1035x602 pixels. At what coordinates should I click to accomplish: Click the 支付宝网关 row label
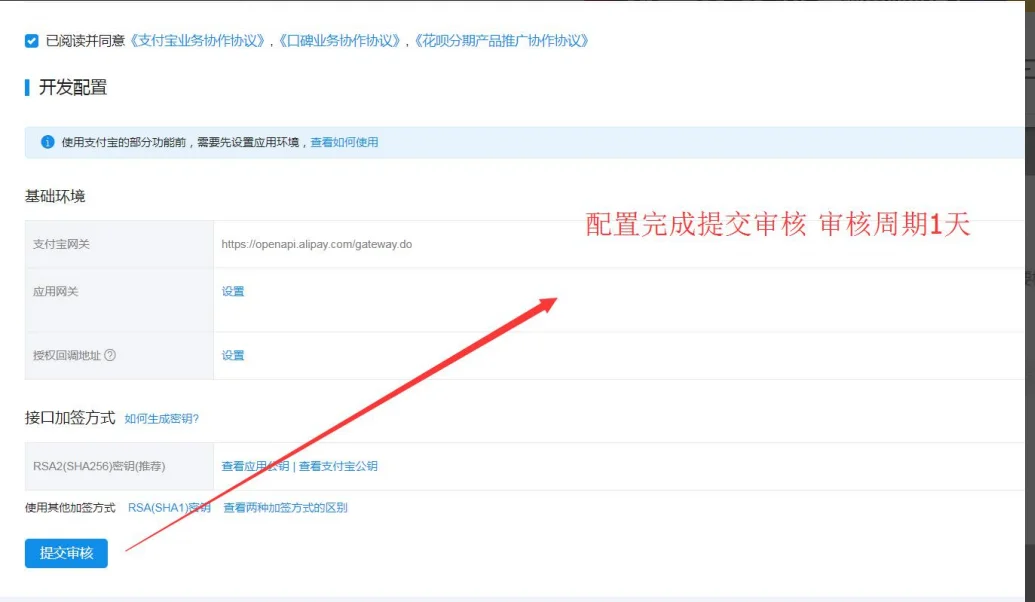[x=61, y=244]
